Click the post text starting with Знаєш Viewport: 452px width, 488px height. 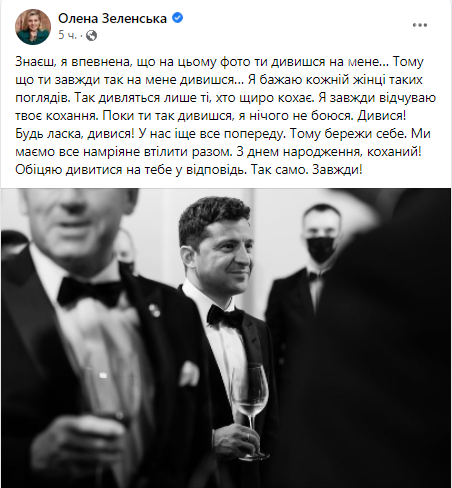[226, 116]
